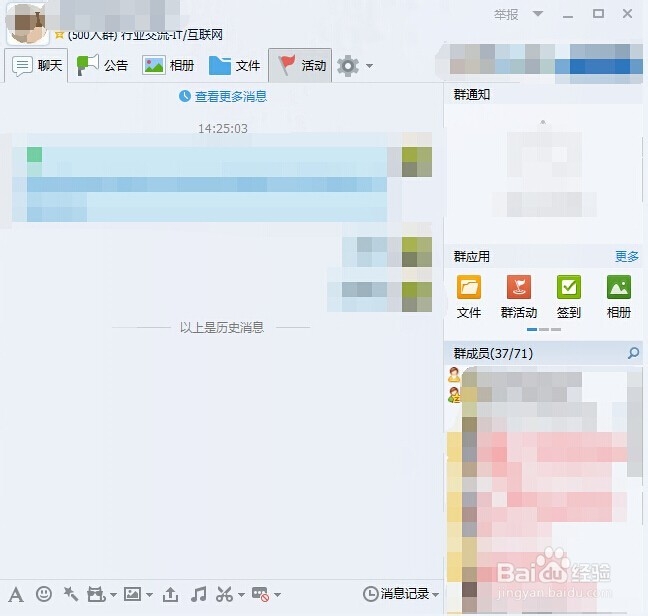648x616 pixels.
Task: Open the emoji smiley picker
Action: click(x=44, y=594)
